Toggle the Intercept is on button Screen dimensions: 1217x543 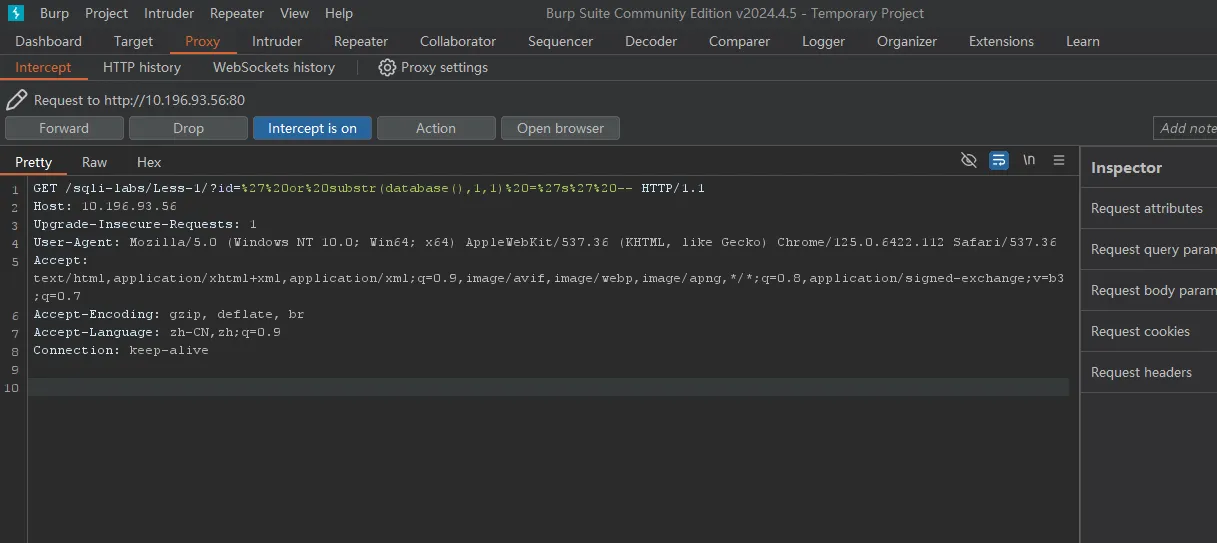(x=312, y=128)
